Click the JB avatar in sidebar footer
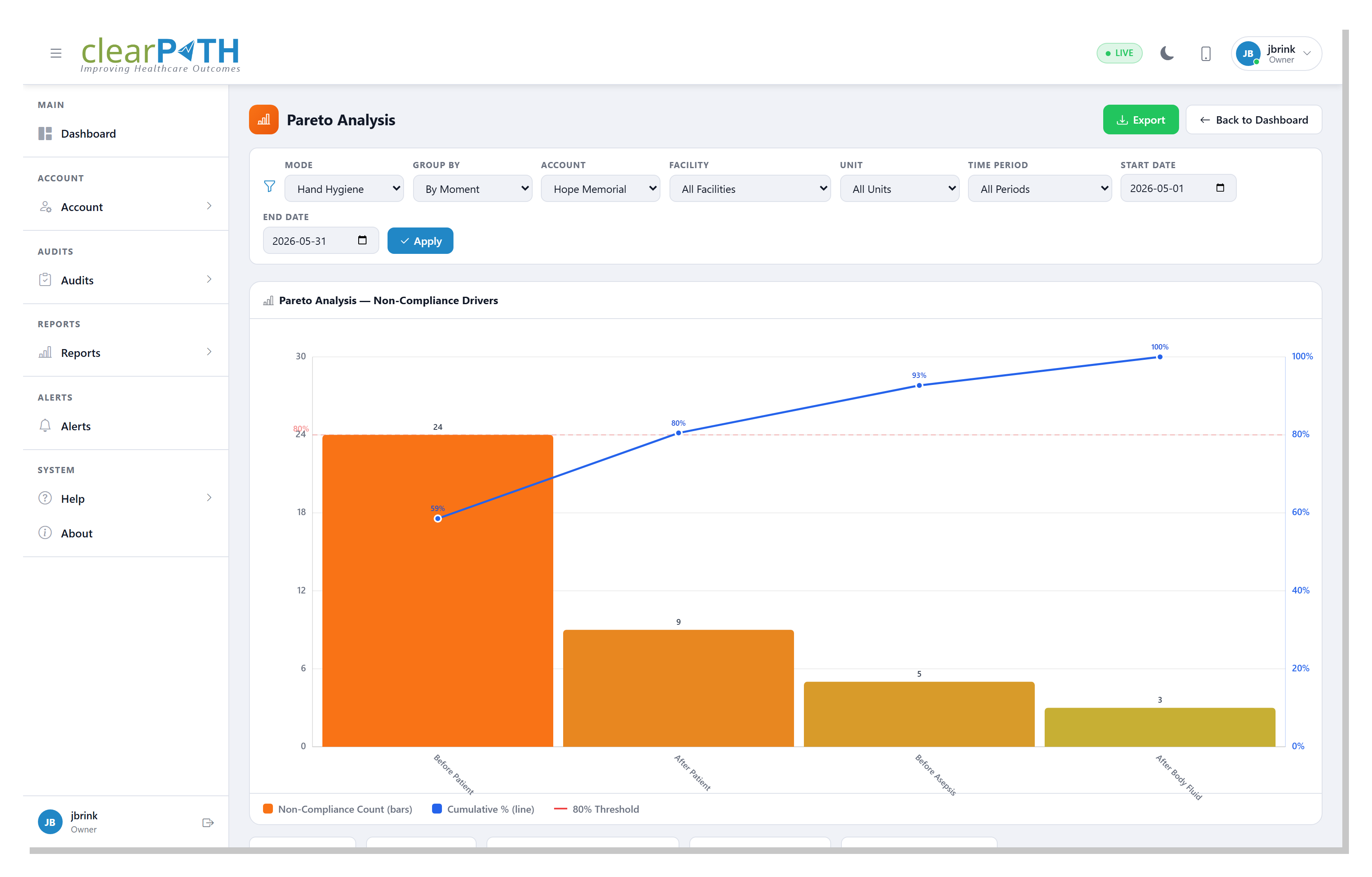Image resolution: width=1372 pixels, height=877 pixels. [49, 822]
